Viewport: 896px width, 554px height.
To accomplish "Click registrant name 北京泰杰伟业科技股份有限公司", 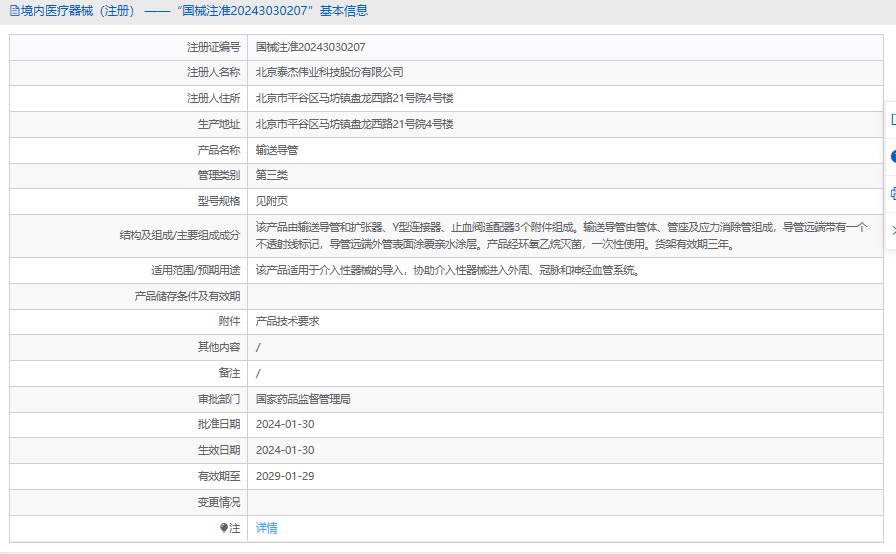I will (x=329, y=73).
